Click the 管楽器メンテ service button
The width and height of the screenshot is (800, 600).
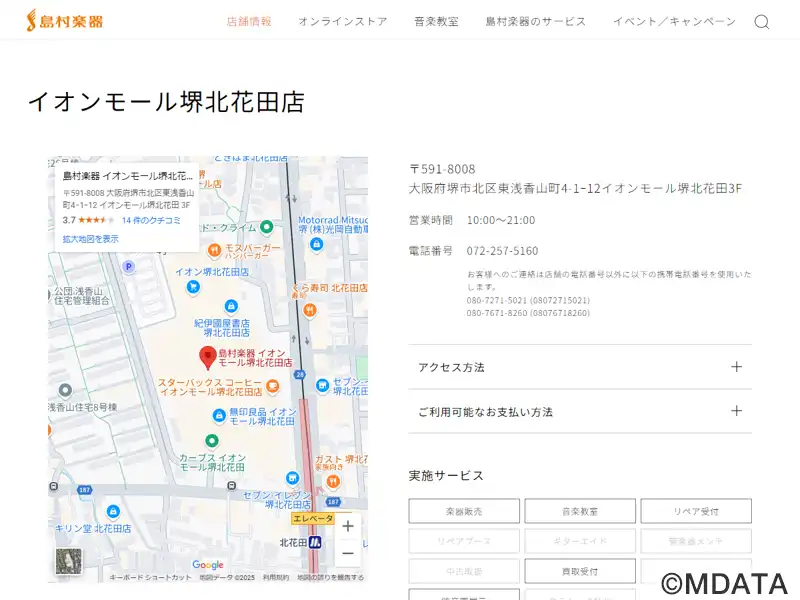tap(696, 541)
